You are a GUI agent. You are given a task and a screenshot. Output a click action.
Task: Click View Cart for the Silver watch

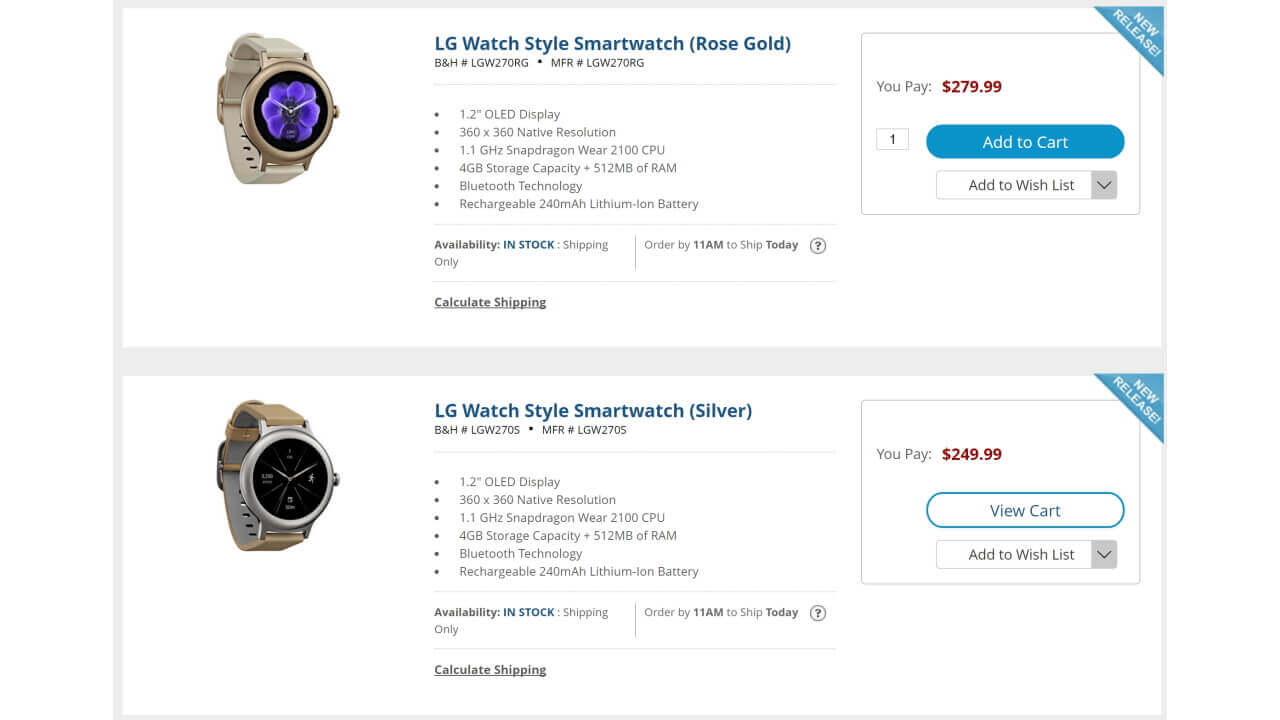(1025, 509)
